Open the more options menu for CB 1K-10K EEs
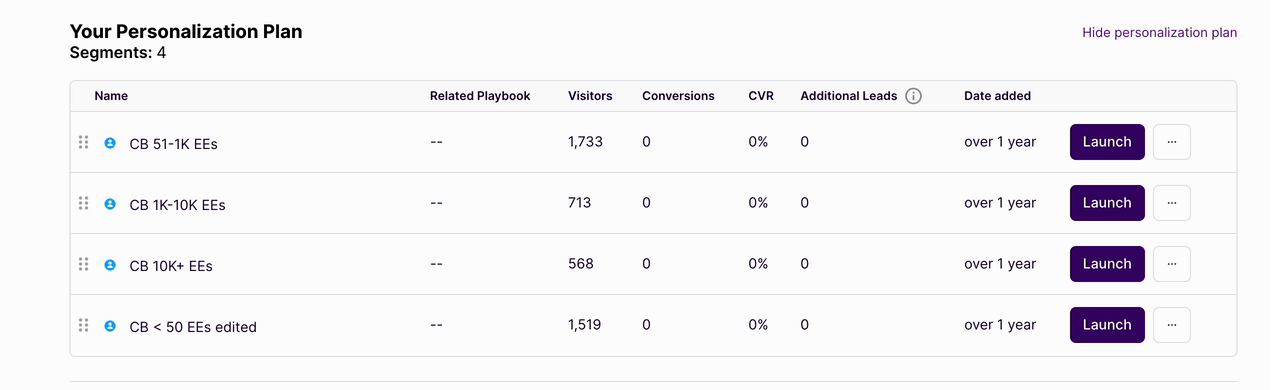The height and width of the screenshot is (390, 1271). 1172,203
